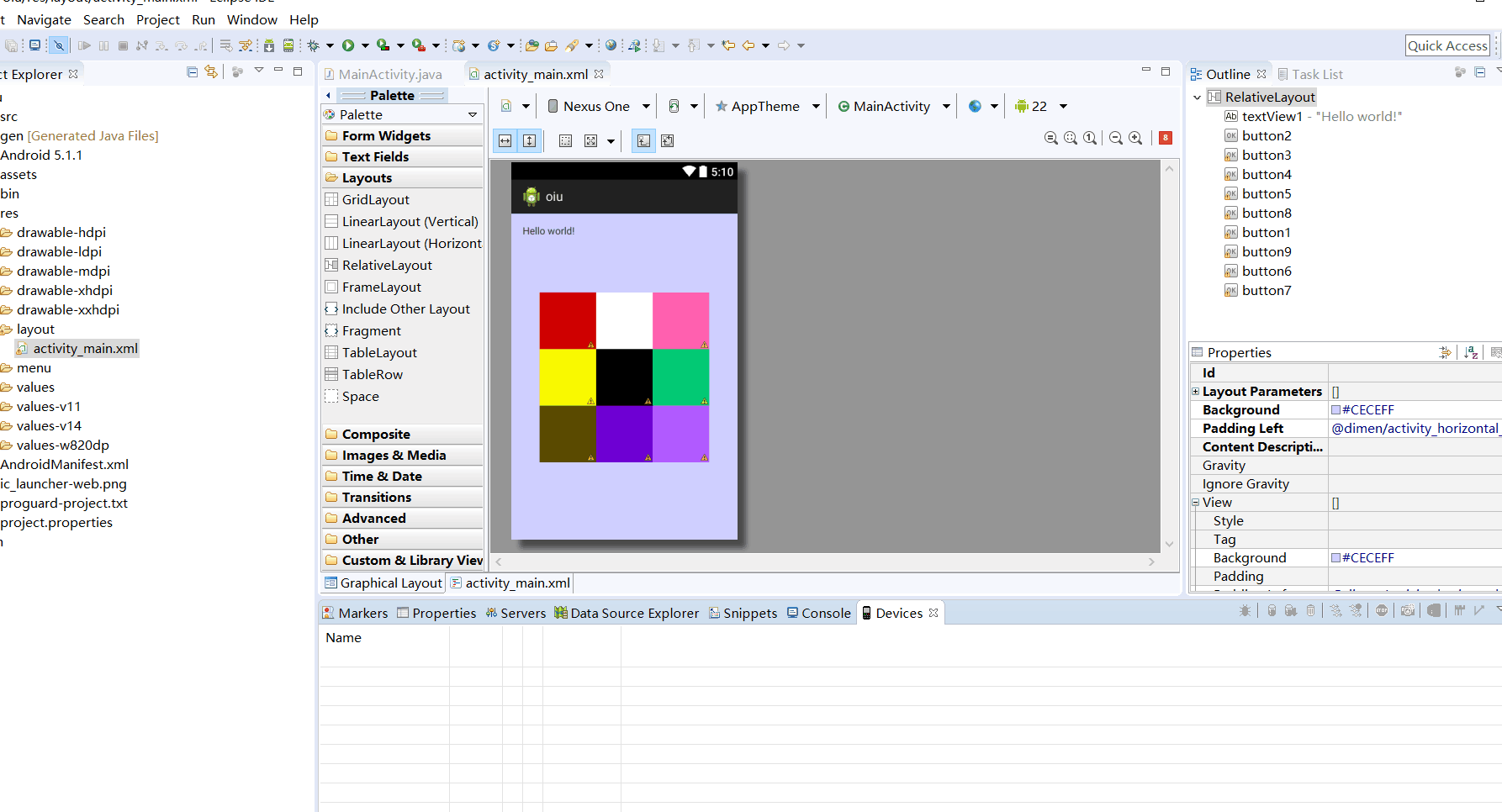Click zoom to 100% icon in layout editor
The width and height of the screenshot is (1502, 812).
tap(1090, 139)
